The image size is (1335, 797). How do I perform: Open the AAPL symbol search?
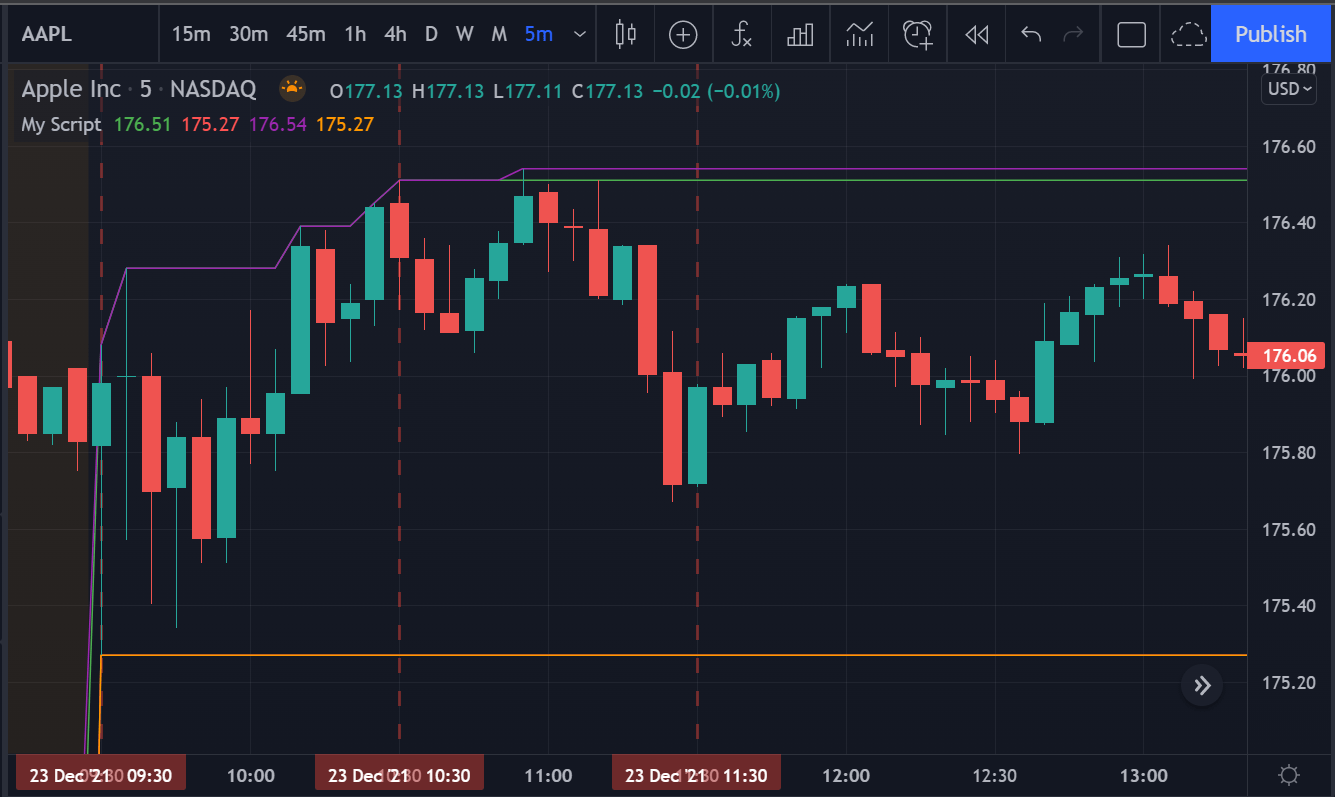45,33
